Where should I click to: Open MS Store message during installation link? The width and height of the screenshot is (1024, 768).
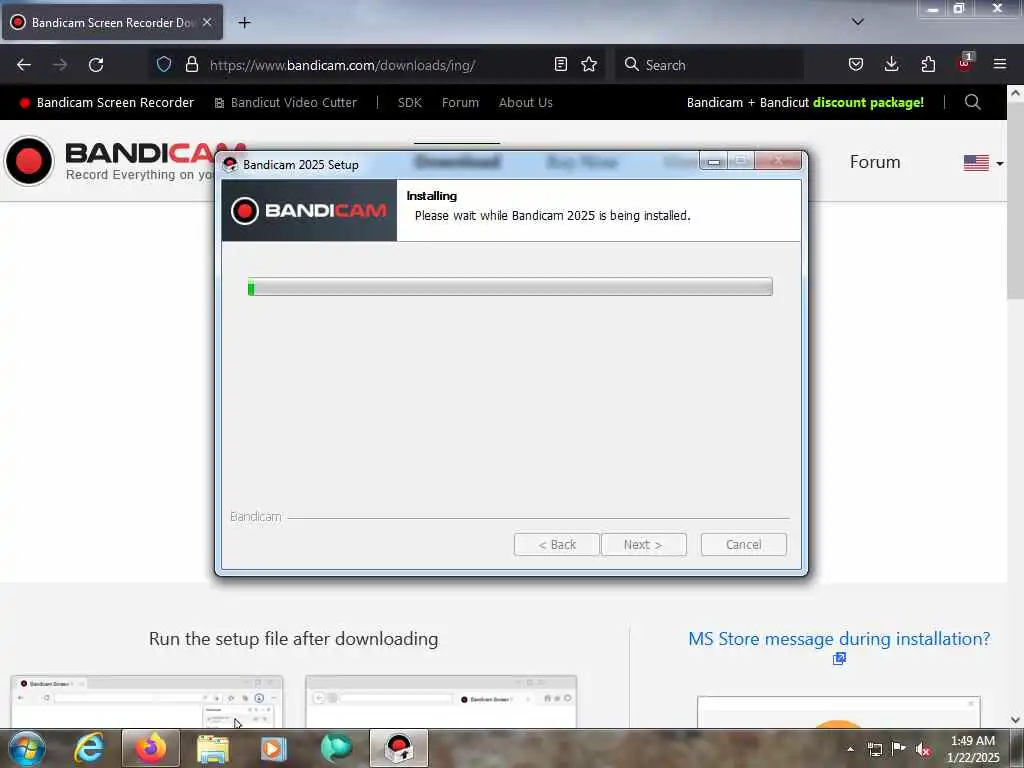point(839,639)
